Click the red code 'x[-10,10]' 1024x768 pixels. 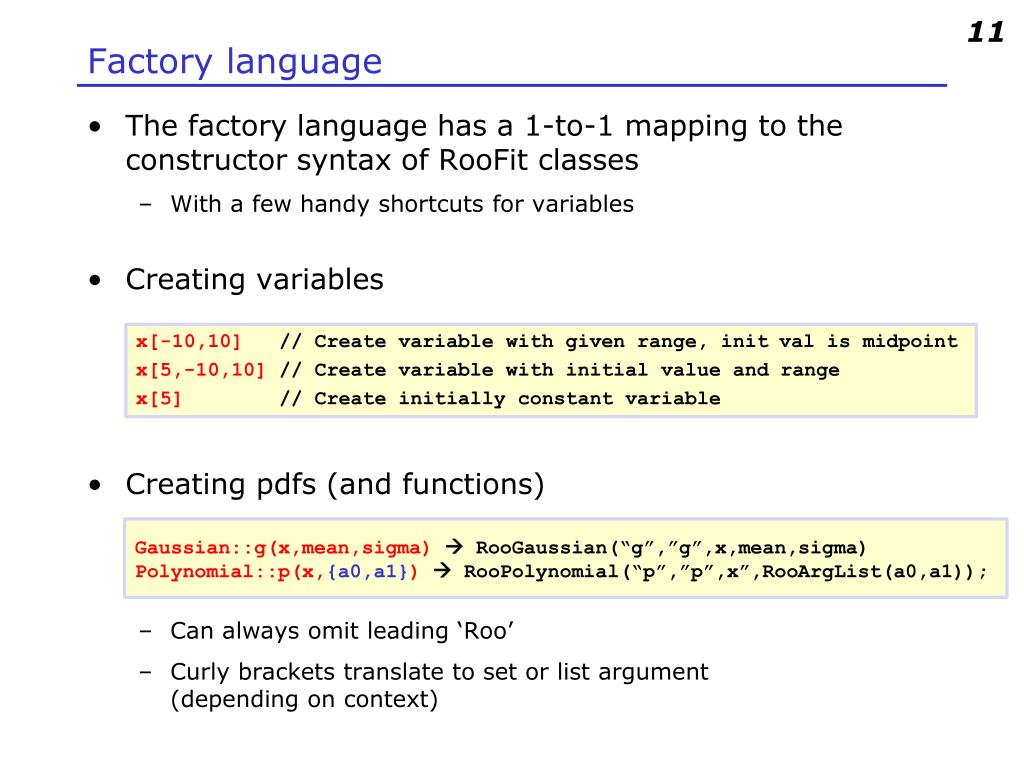(189, 341)
